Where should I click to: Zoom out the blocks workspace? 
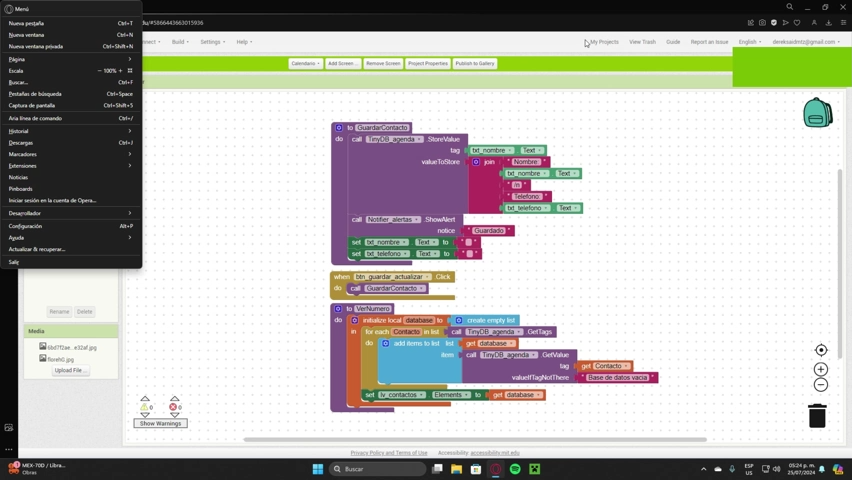click(821, 385)
